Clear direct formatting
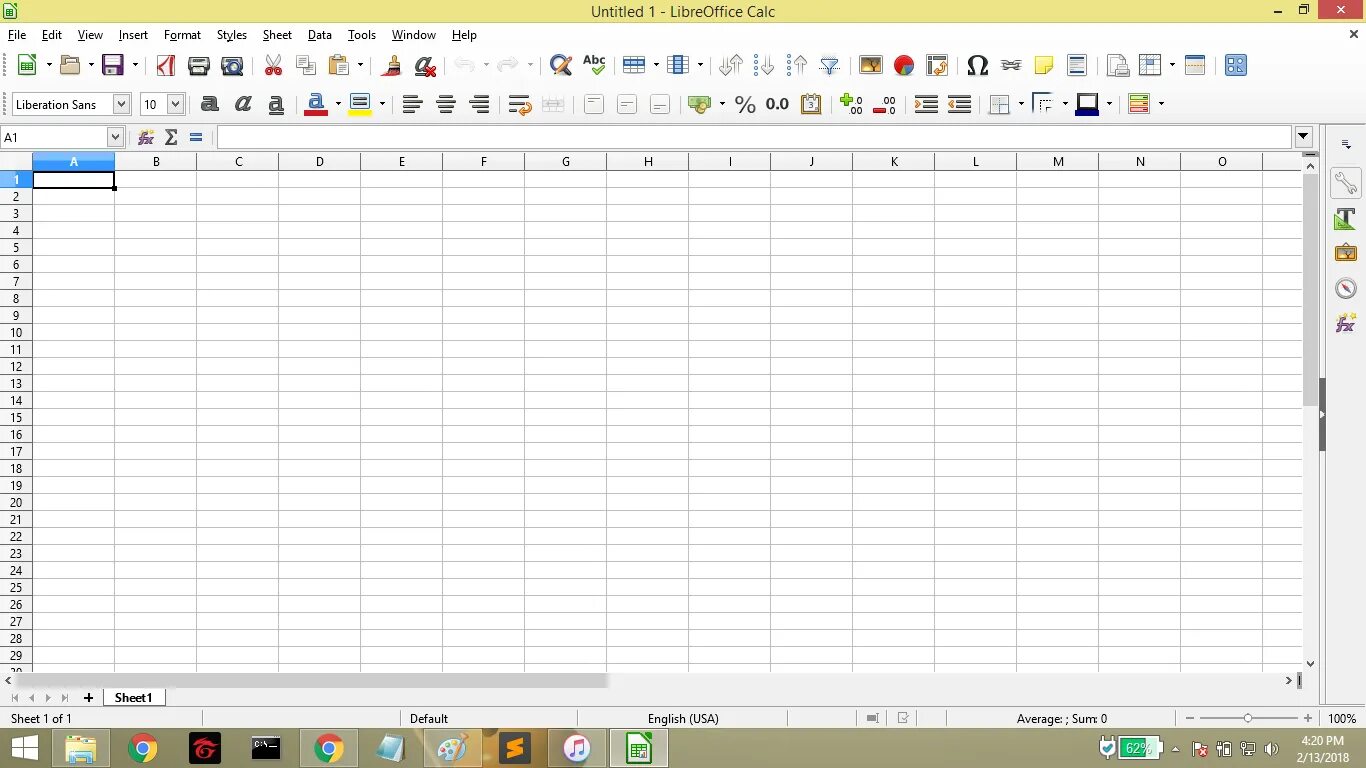 click(425, 65)
